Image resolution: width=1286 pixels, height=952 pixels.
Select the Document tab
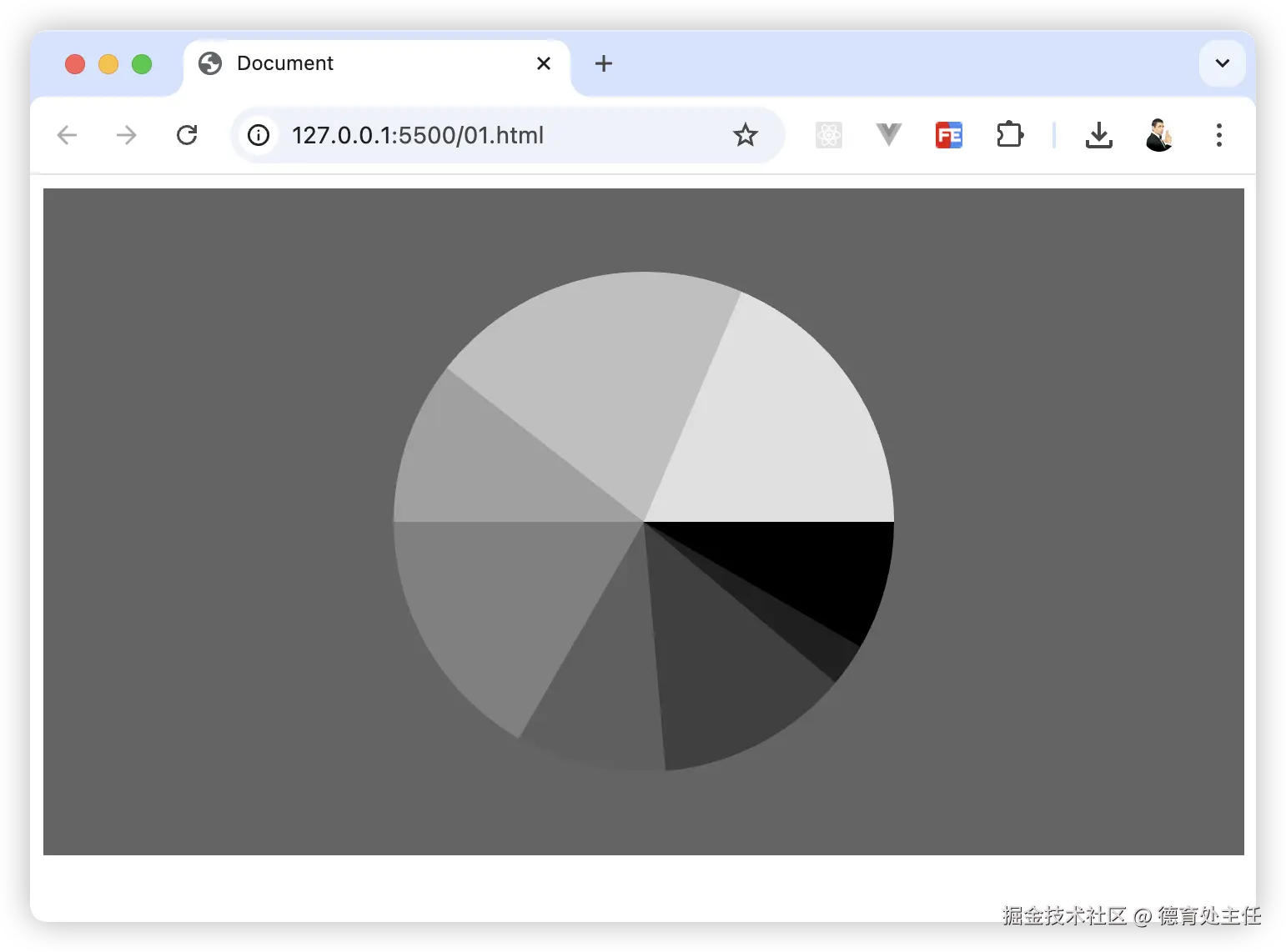coord(375,65)
